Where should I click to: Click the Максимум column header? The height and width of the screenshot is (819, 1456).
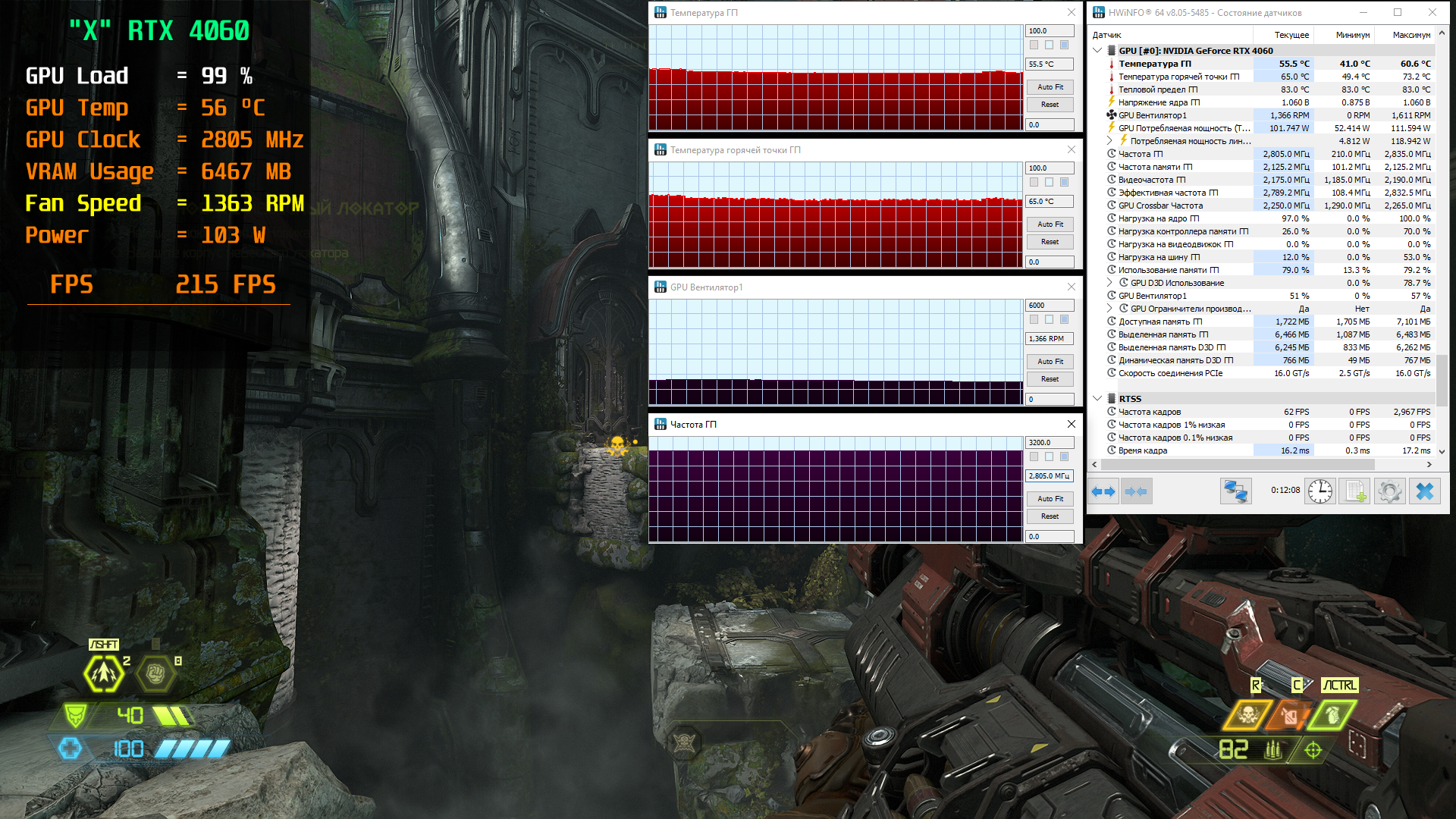(x=1411, y=35)
